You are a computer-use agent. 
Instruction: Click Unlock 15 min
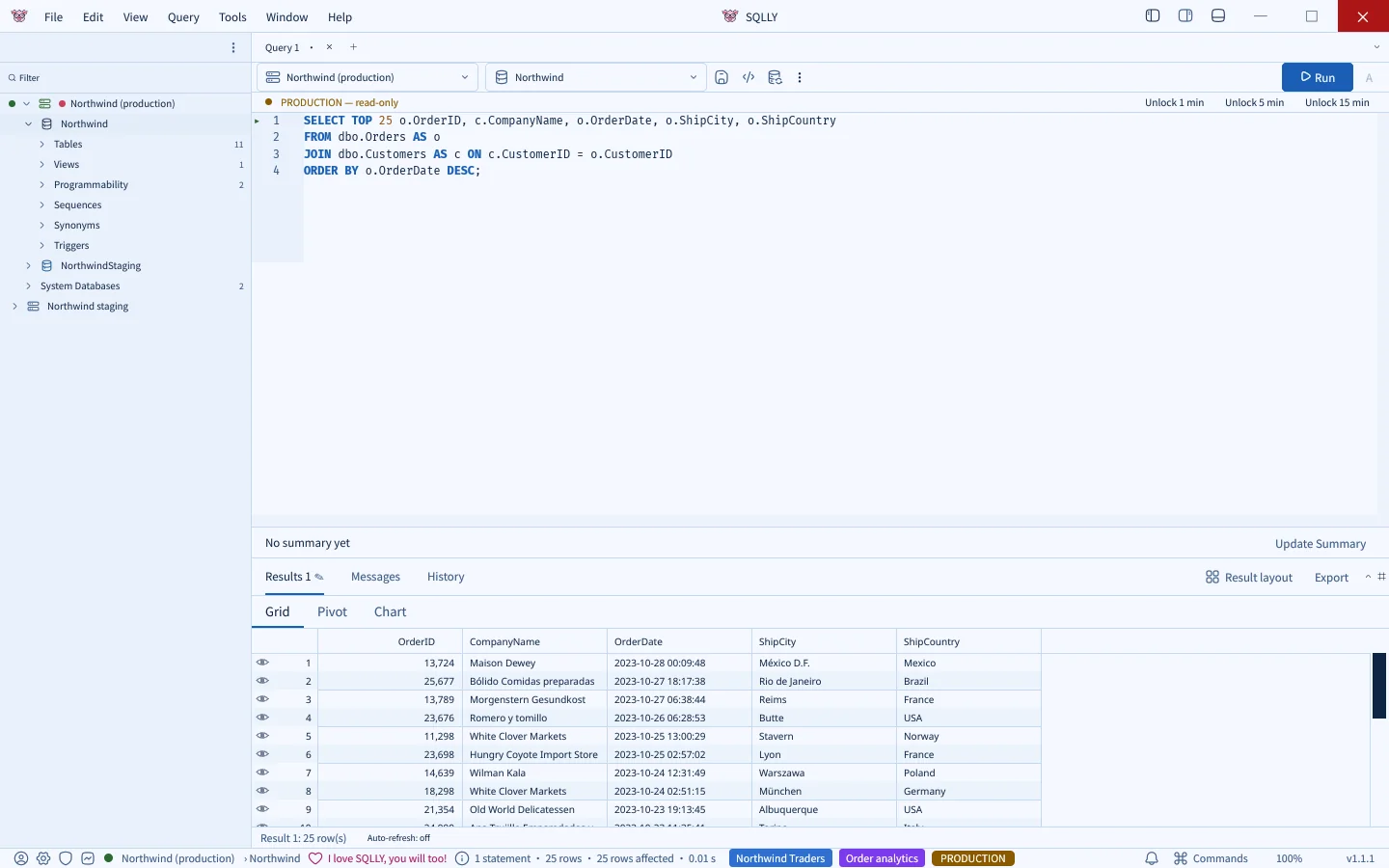click(1337, 102)
